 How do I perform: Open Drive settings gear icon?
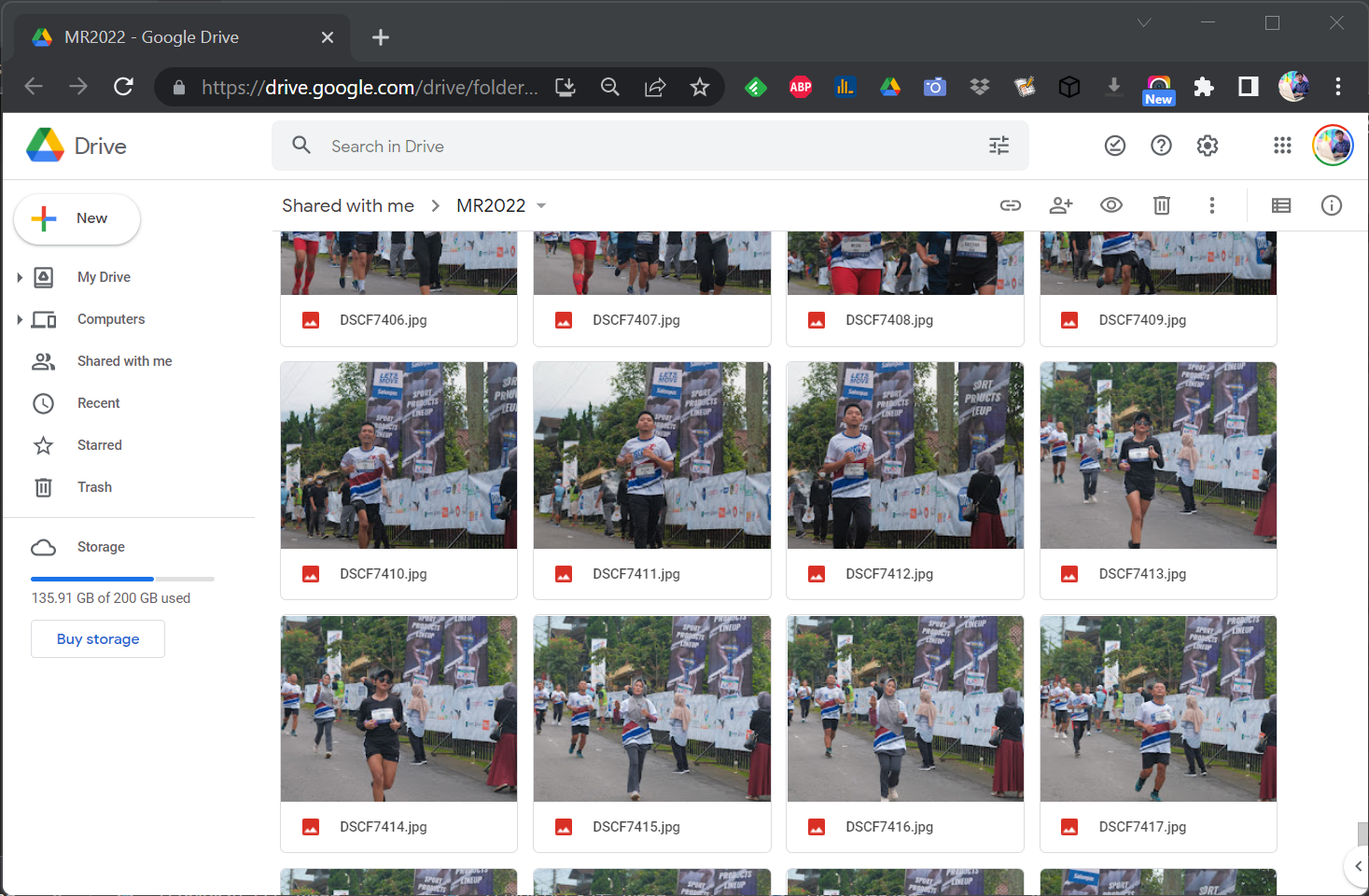(1208, 146)
